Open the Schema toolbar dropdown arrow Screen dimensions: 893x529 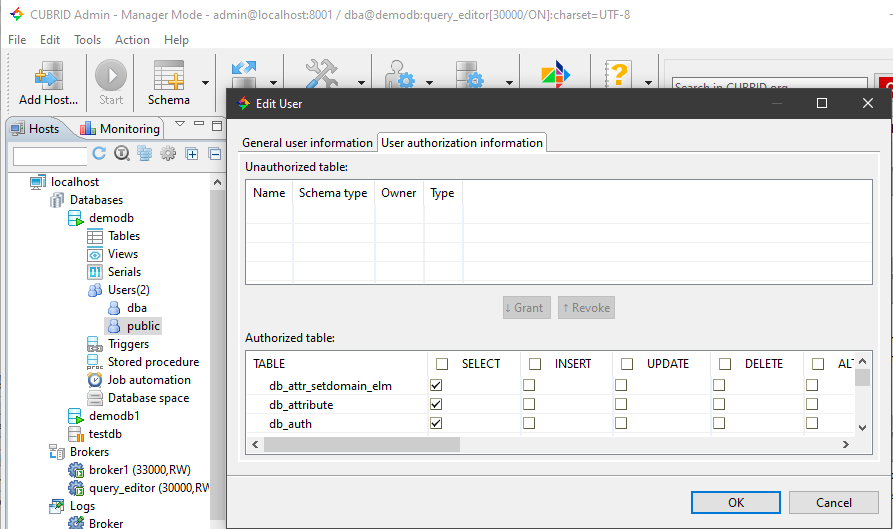pyautogui.click(x=205, y=84)
